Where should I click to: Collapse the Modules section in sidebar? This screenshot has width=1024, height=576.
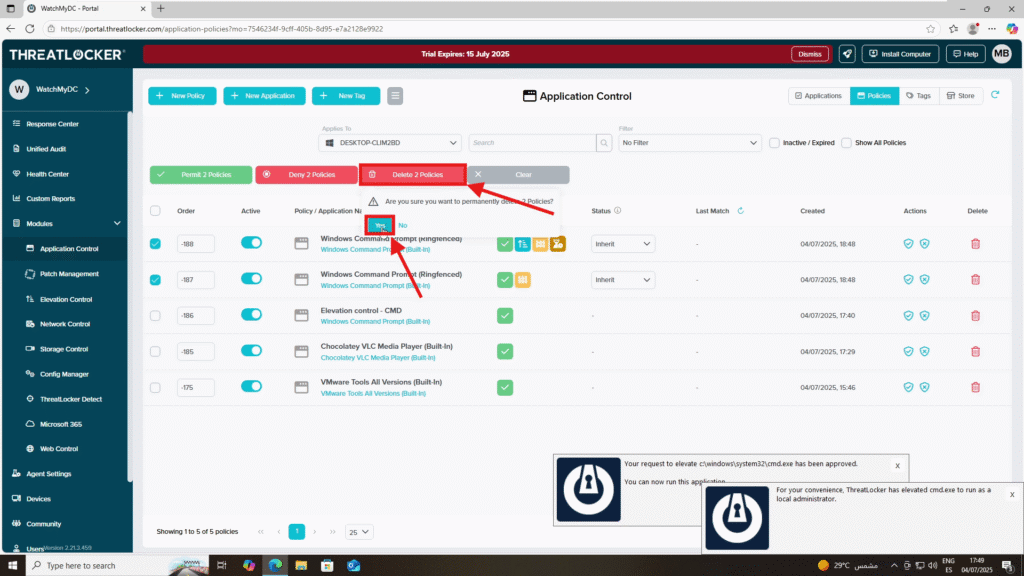117,223
